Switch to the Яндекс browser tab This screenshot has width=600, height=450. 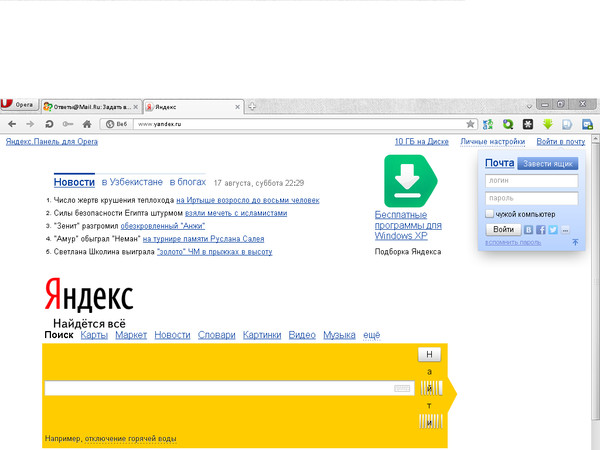pyautogui.click(x=194, y=107)
